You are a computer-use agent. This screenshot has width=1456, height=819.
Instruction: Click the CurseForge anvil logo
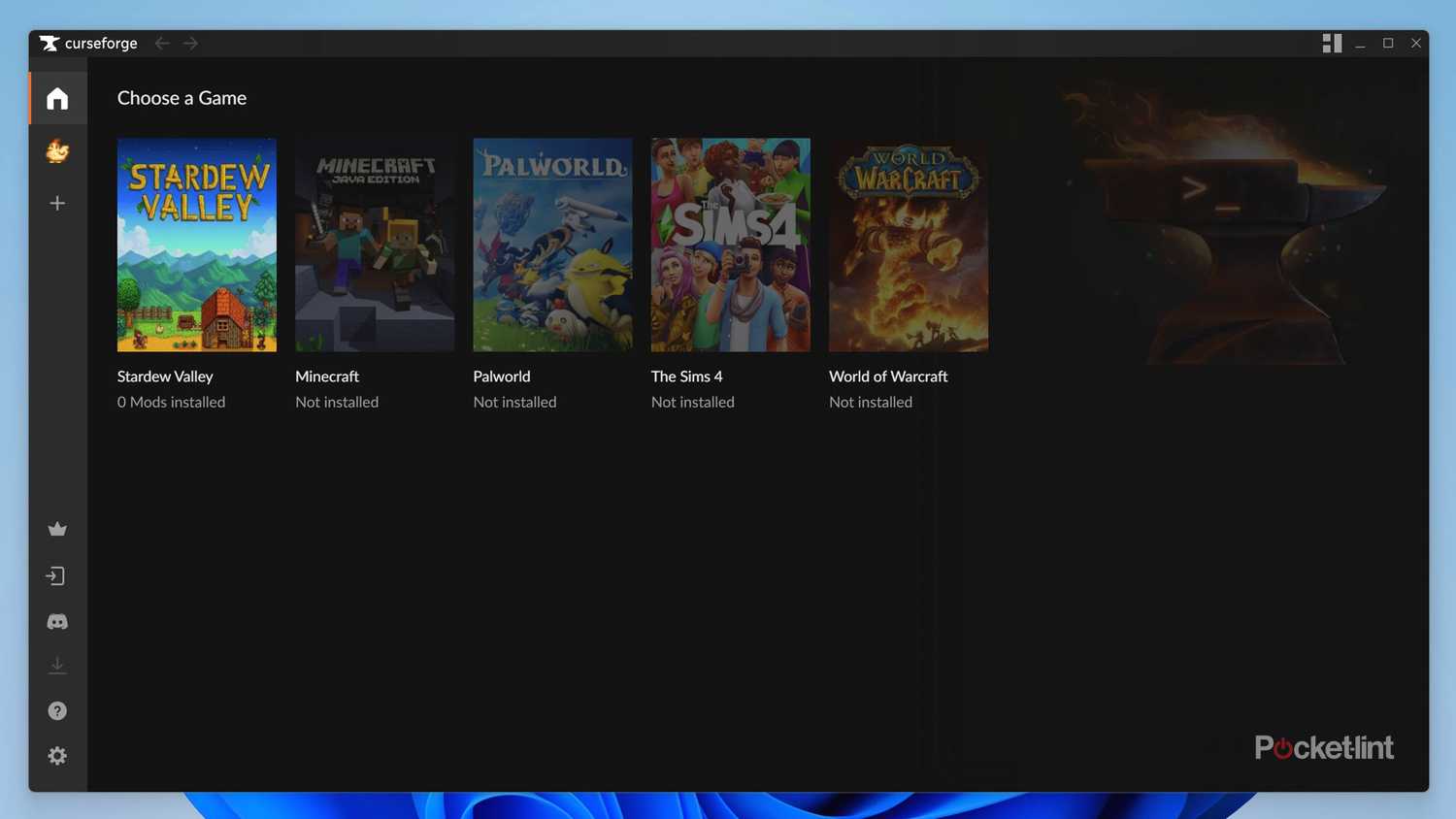(48, 43)
